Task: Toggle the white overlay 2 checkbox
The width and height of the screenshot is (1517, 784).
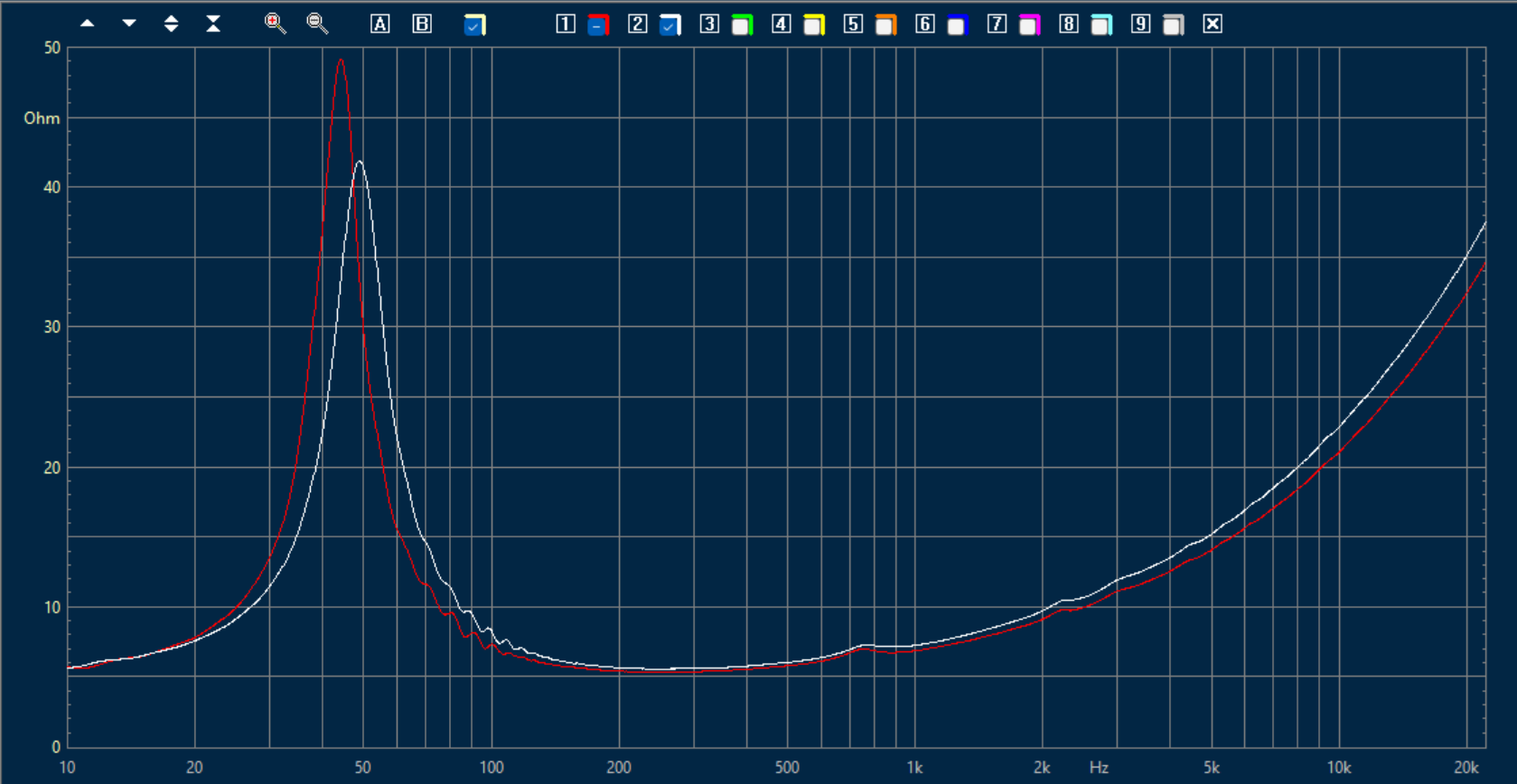Action: [x=670, y=25]
